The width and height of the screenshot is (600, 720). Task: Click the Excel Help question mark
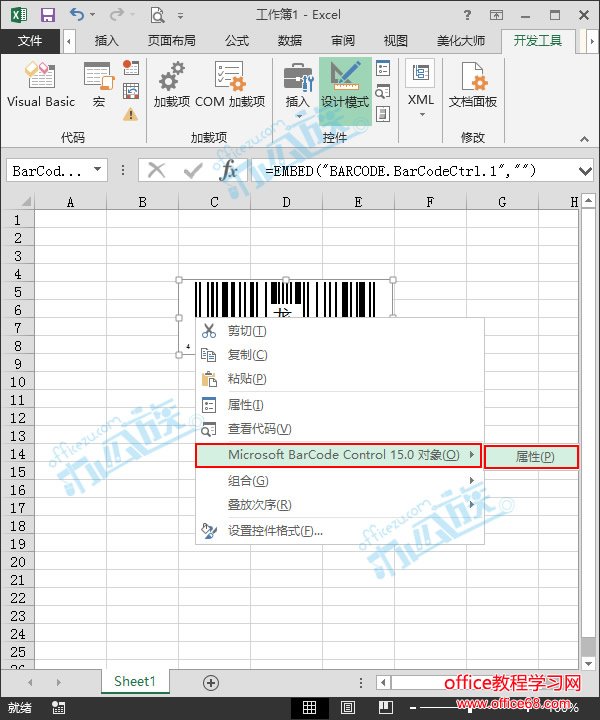coord(467,15)
